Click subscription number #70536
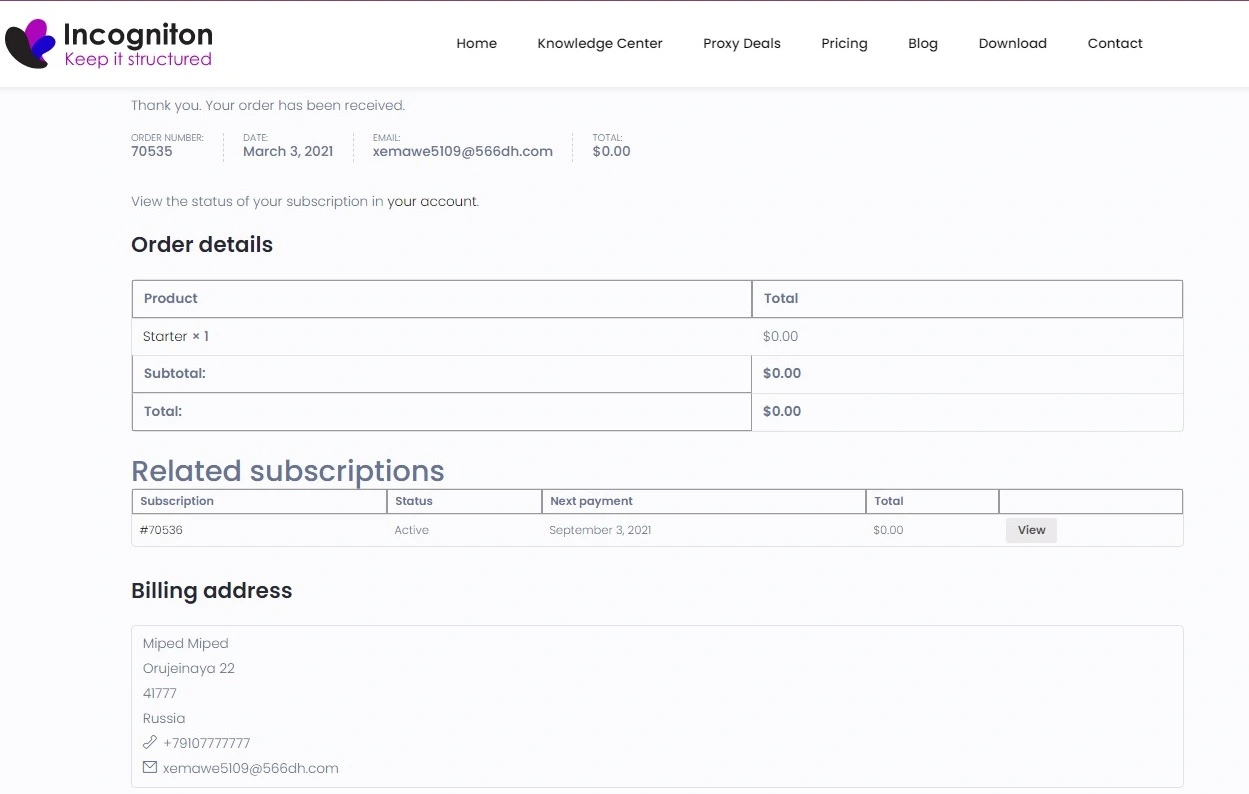 point(161,530)
